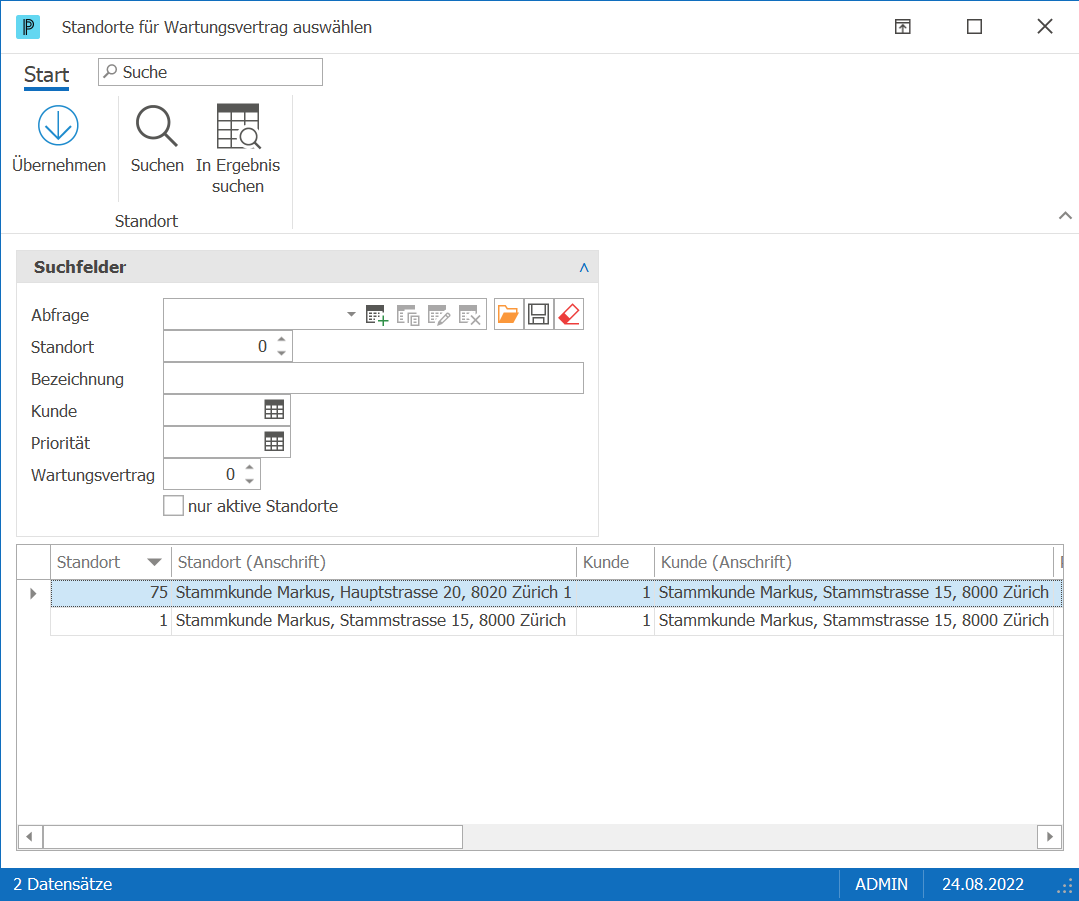This screenshot has width=1079, height=901.
Task: Decrease the Standort number value
Action: point(281,353)
